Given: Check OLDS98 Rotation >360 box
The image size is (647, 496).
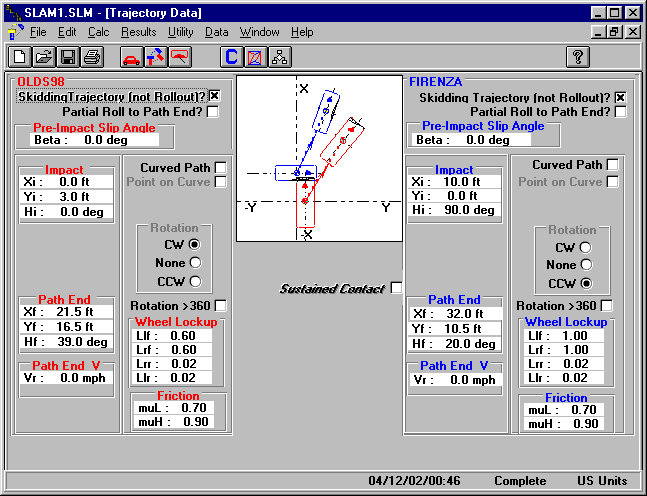Looking at the screenshot, I should (221, 306).
